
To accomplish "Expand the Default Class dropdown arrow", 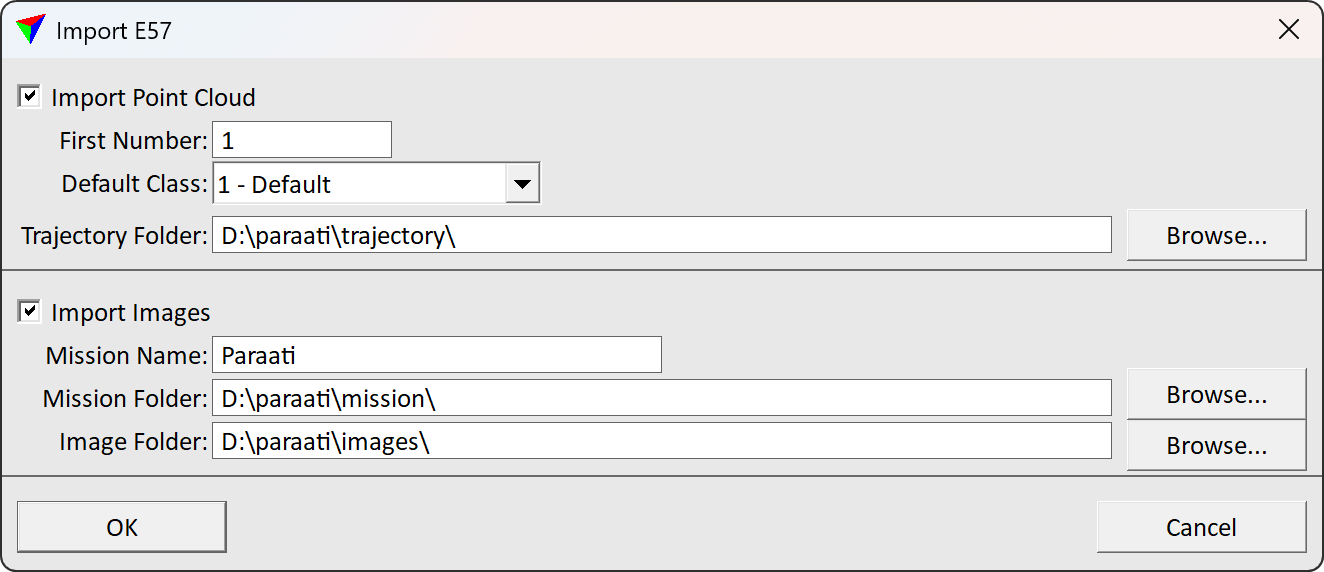I will [x=522, y=184].
